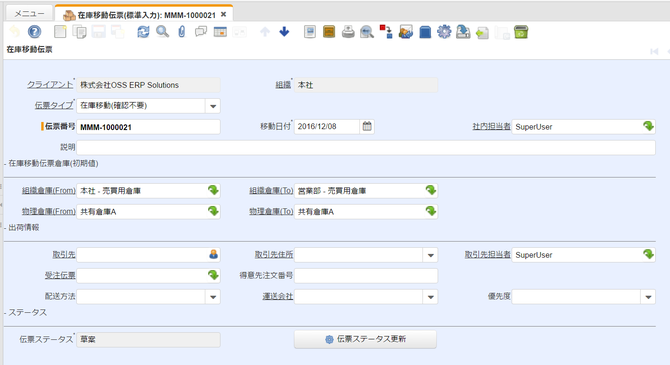
Task: Click the Save and New icon
Action: point(118,32)
